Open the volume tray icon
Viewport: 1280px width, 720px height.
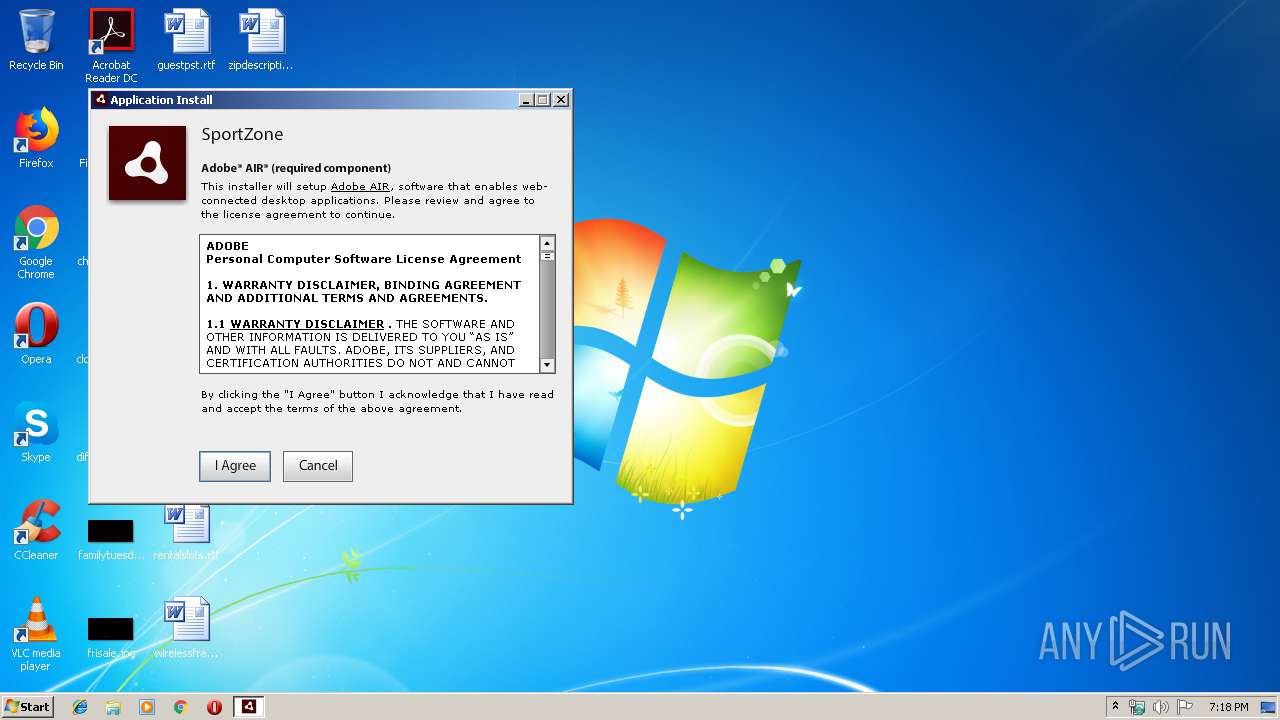[x=1161, y=707]
